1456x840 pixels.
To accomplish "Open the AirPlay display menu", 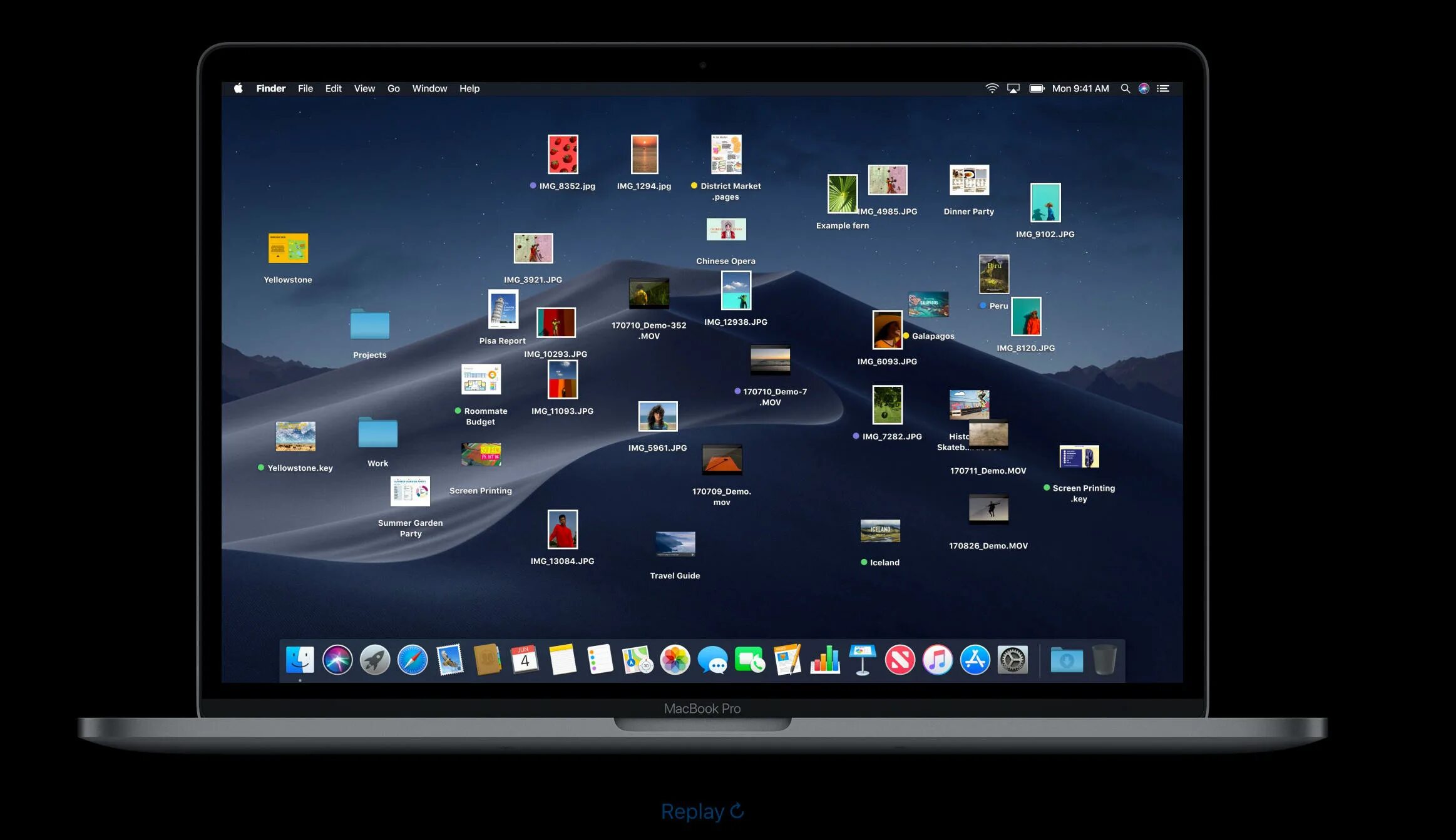I will pos(1013,89).
